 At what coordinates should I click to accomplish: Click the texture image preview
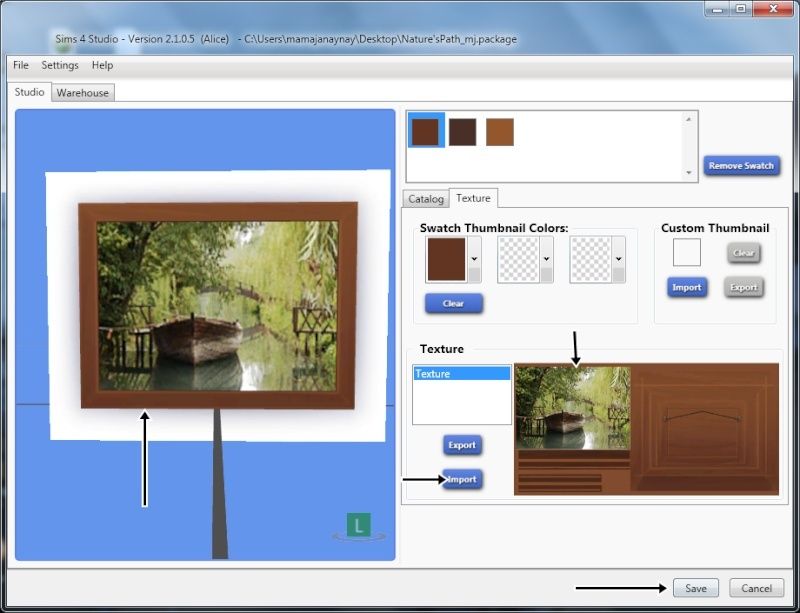[x=646, y=429]
